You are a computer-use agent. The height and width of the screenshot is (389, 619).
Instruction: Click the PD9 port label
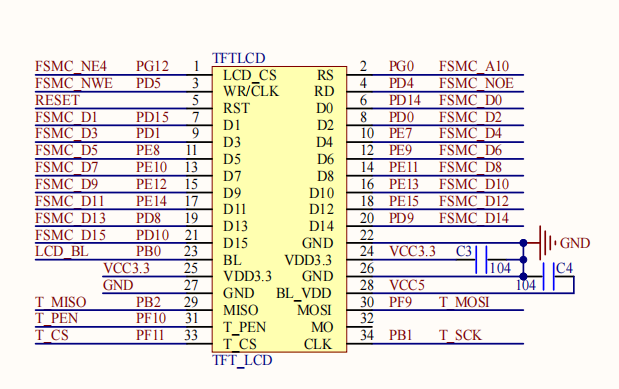point(401,218)
